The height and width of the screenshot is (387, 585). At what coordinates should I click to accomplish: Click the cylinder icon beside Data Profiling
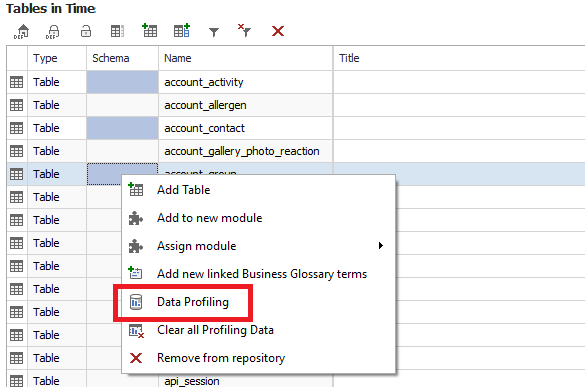pyautogui.click(x=136, y=302)
